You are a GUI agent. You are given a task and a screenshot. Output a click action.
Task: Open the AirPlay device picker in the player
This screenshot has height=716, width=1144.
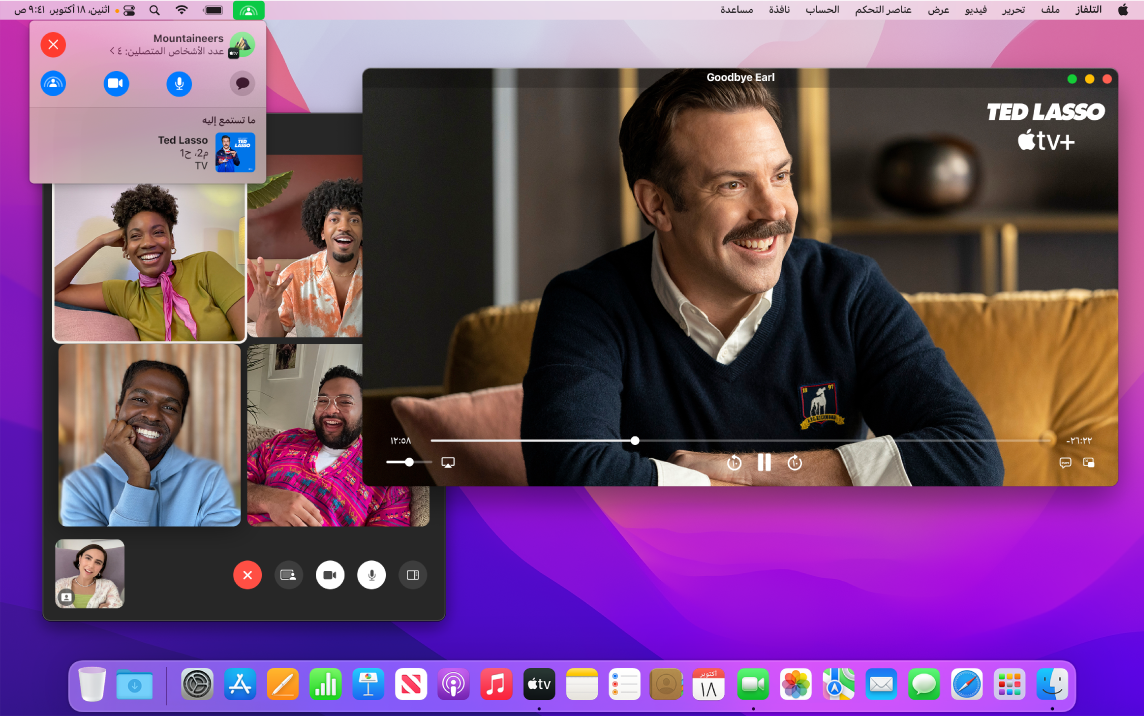coord(448,462)
